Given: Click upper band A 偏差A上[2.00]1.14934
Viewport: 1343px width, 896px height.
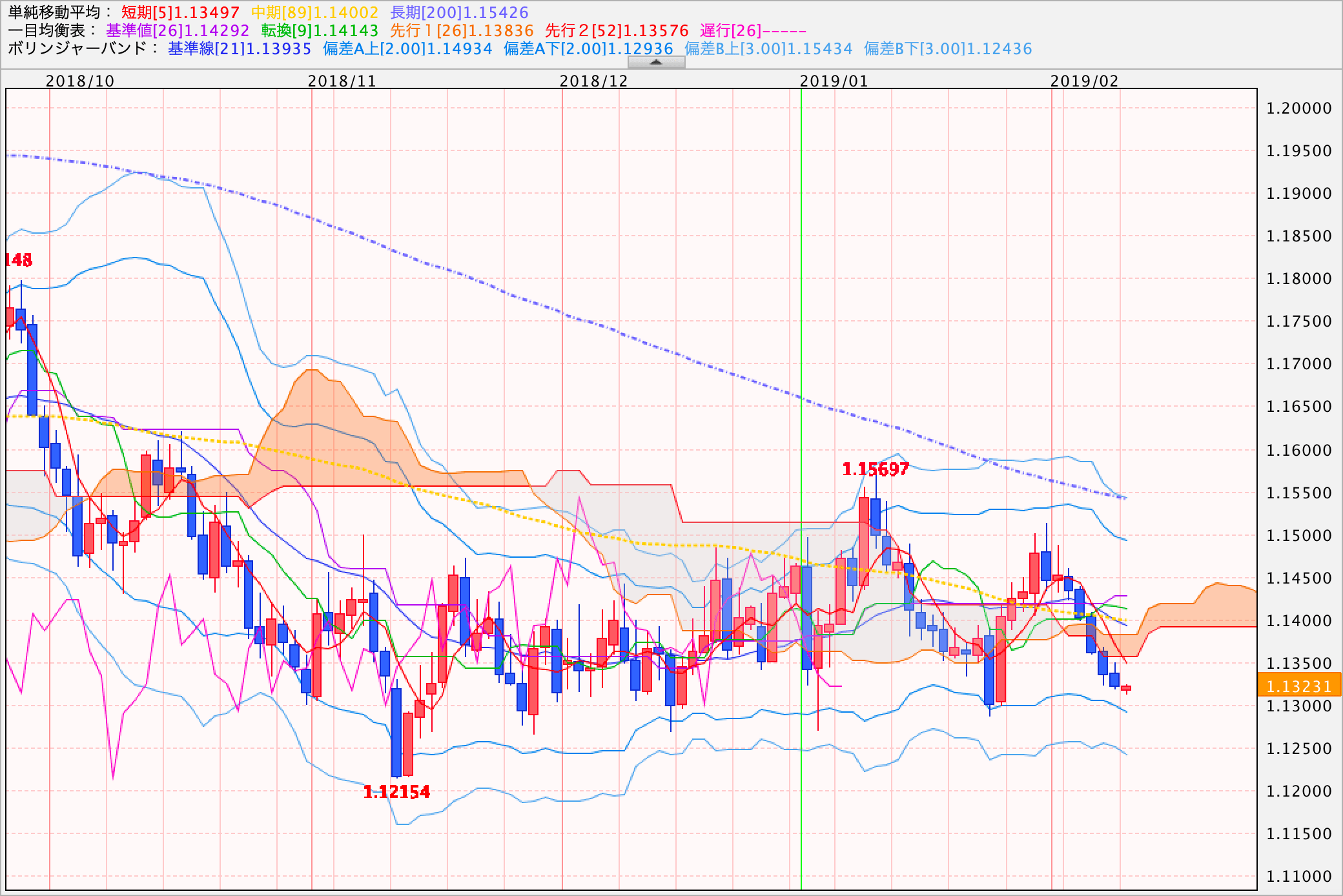Looking at the screenshot, I should tap(407, 48).
